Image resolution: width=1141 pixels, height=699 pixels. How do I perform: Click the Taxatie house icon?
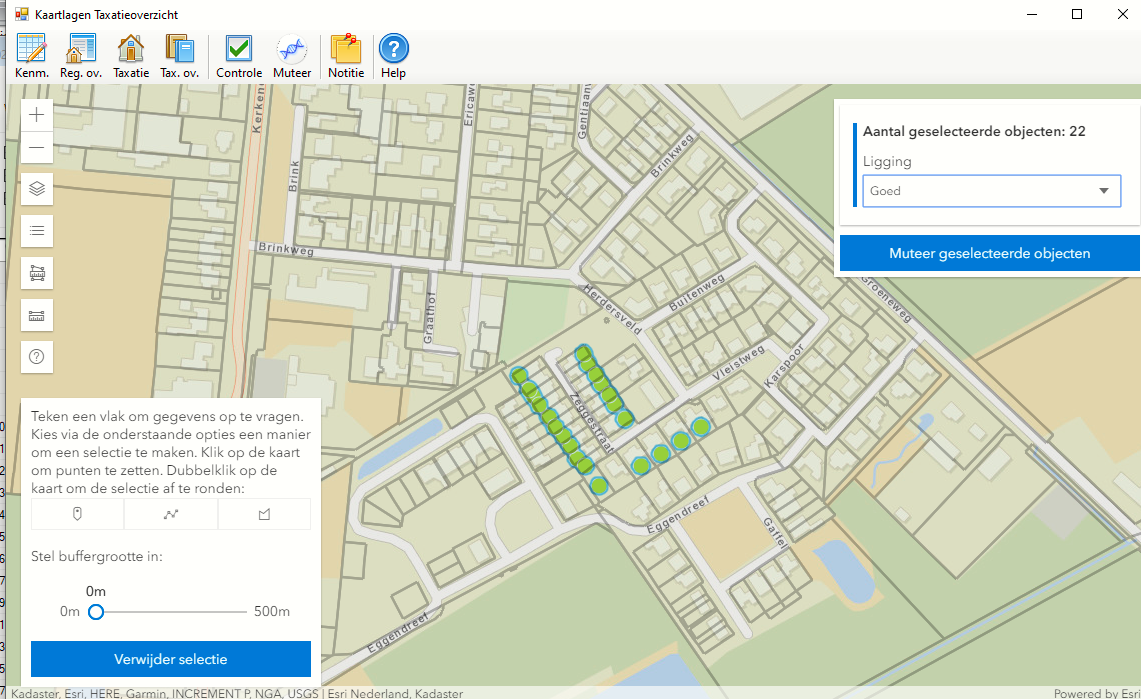(x=131, y=56)
